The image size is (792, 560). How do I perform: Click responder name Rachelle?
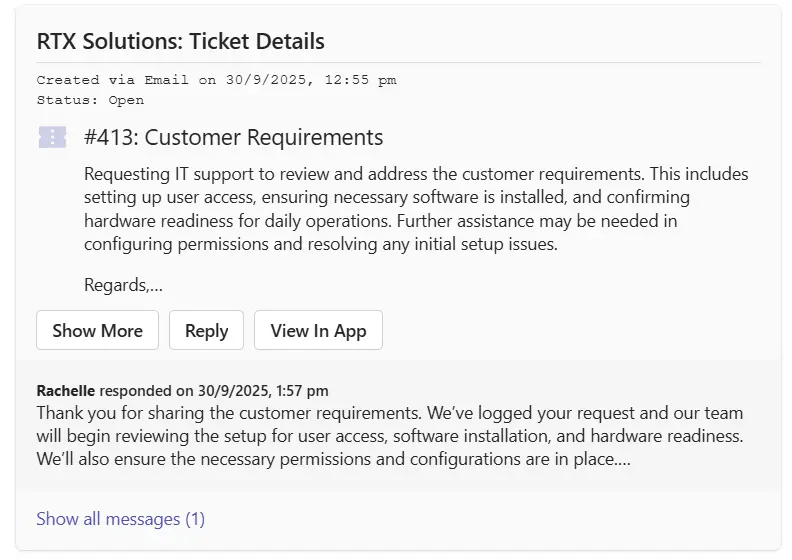coord(65,390)
